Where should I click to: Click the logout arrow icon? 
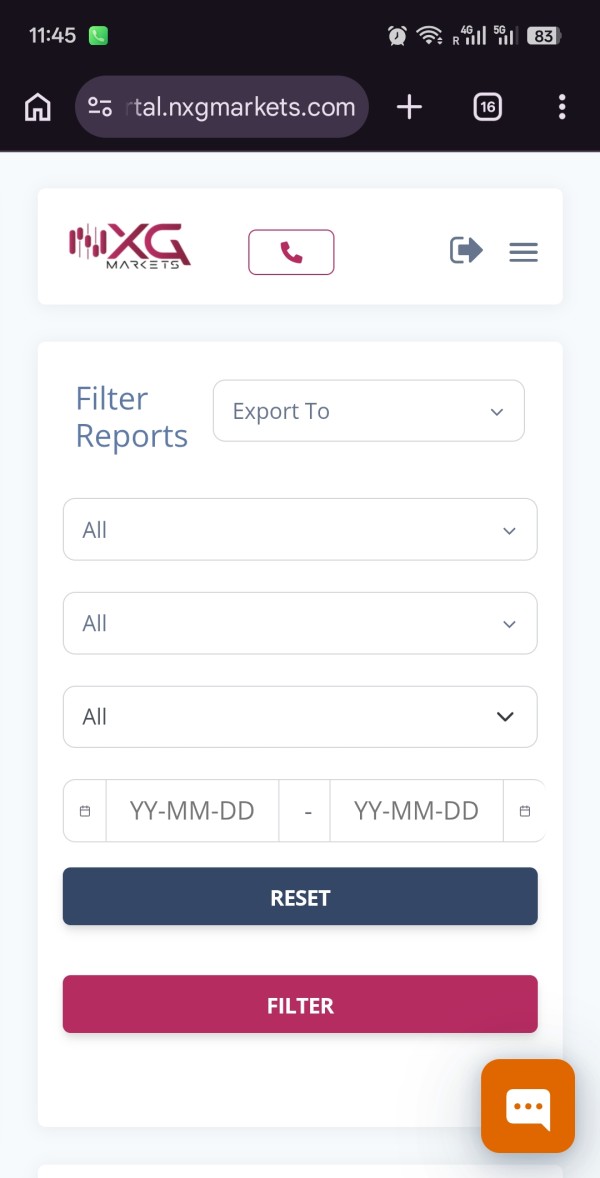[x=466, y=250]
